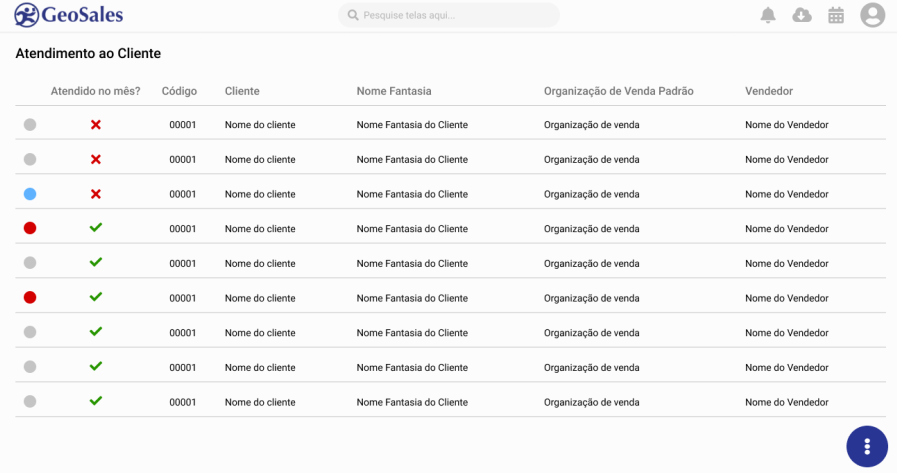Screen dimensions: 897x473
Task: Click the green check in the last row
Action: (96, 401)
